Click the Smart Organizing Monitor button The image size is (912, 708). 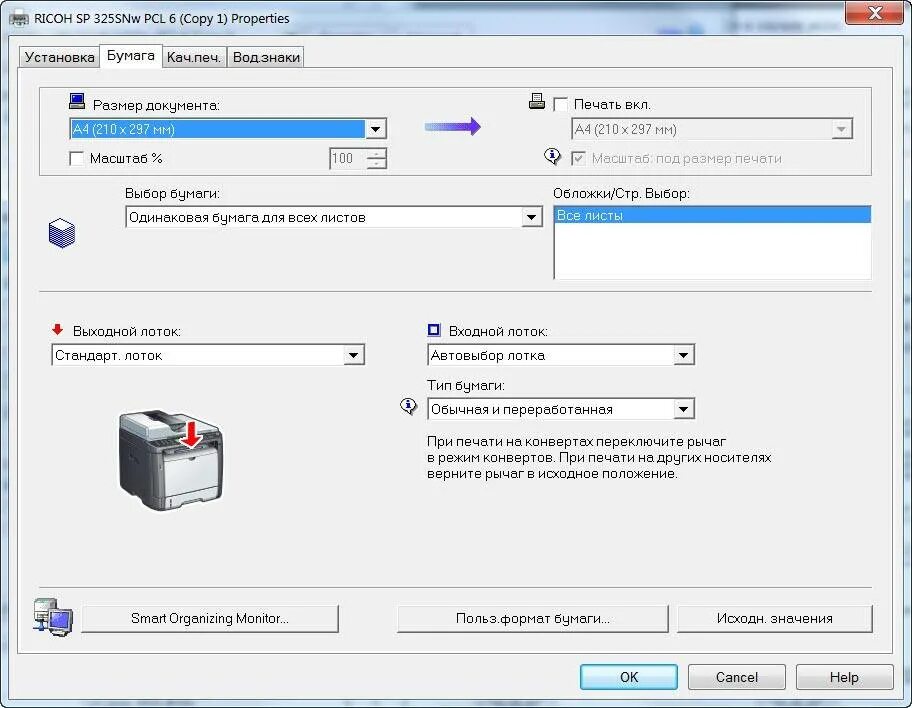coord(210,618)
